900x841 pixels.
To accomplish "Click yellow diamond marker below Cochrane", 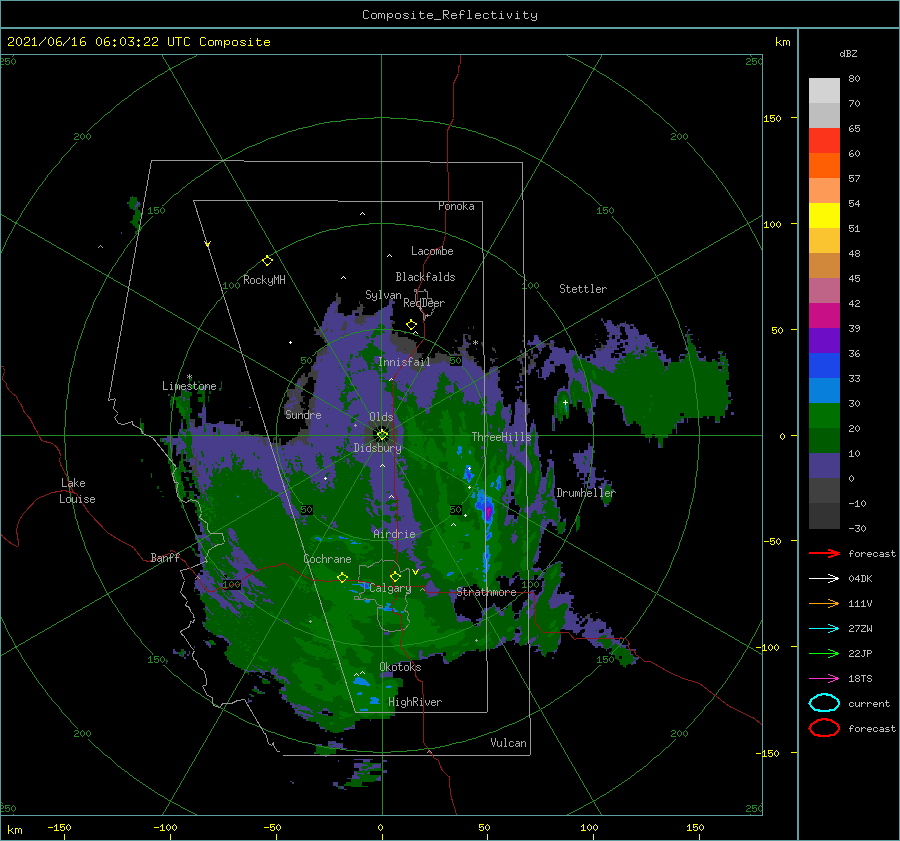I will 342,577.
